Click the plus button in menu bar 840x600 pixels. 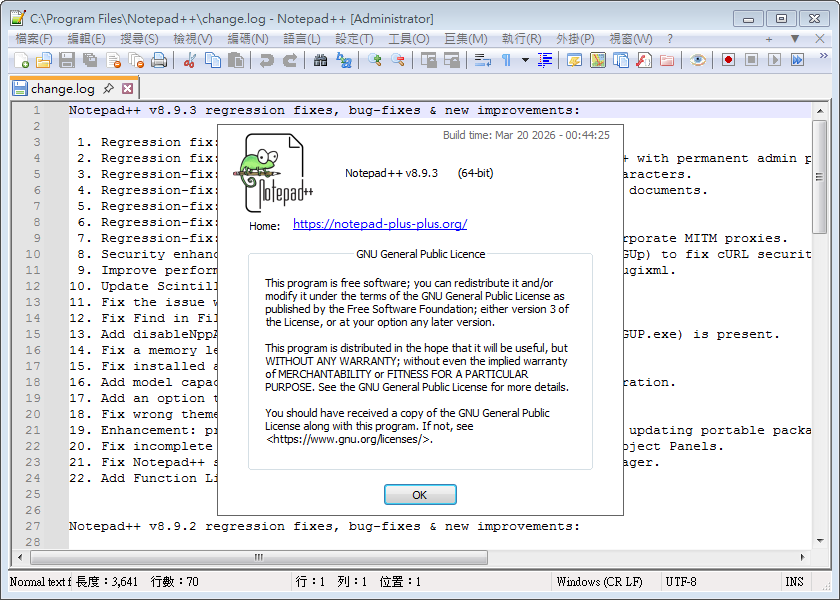[x=769, y=39]
